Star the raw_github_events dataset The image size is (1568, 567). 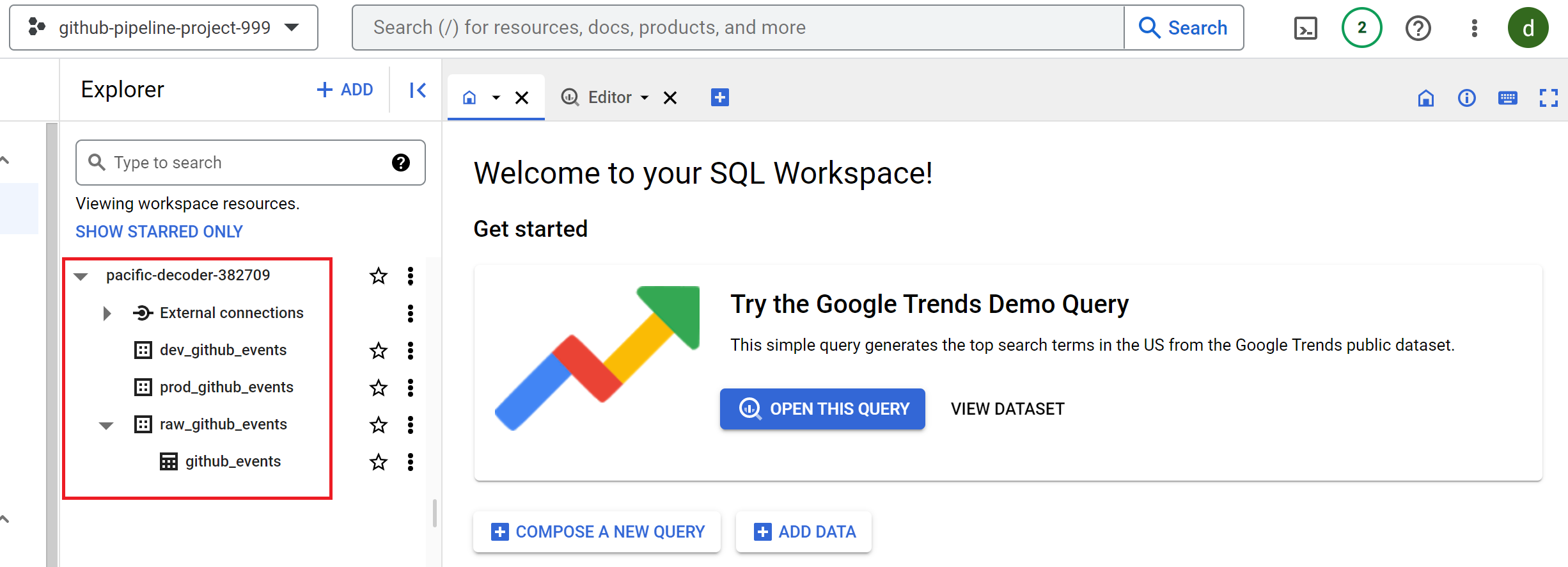[379, 424]
